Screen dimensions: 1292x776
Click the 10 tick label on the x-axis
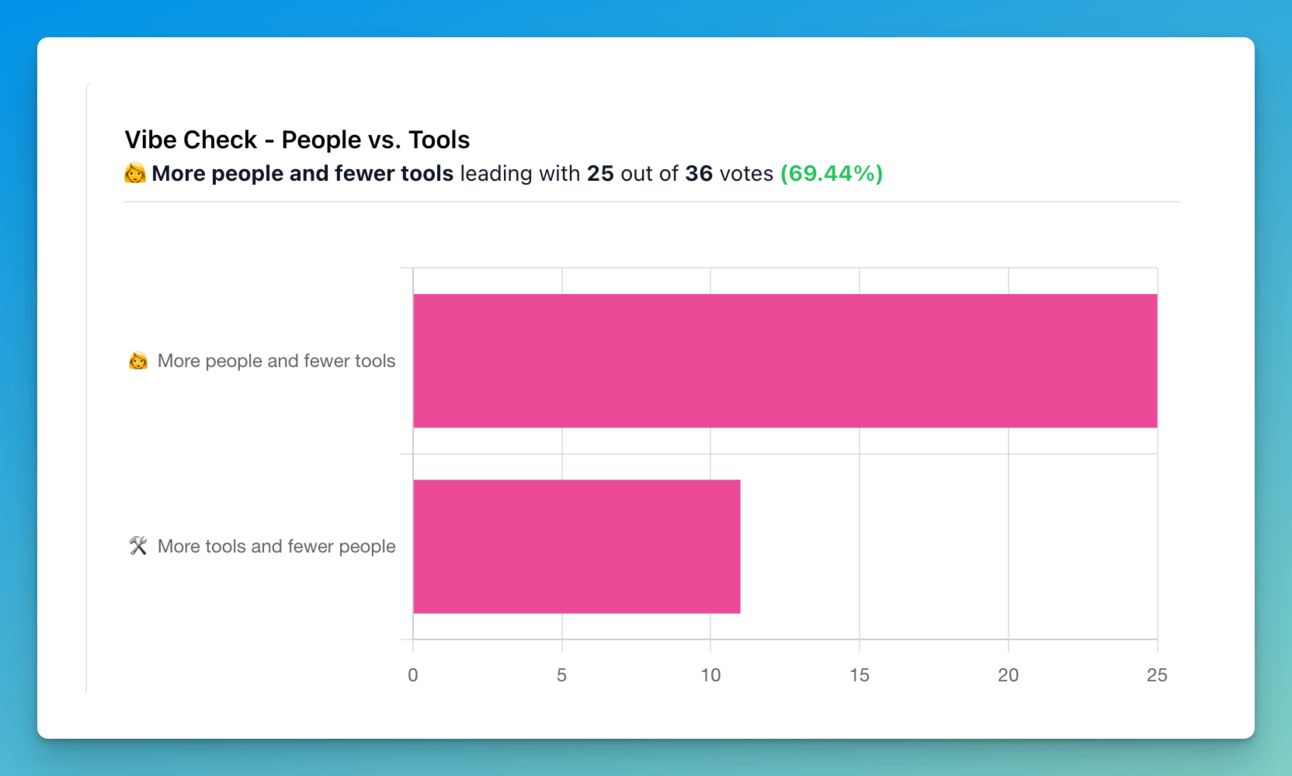pyautogui.click(x=710, y=675)
